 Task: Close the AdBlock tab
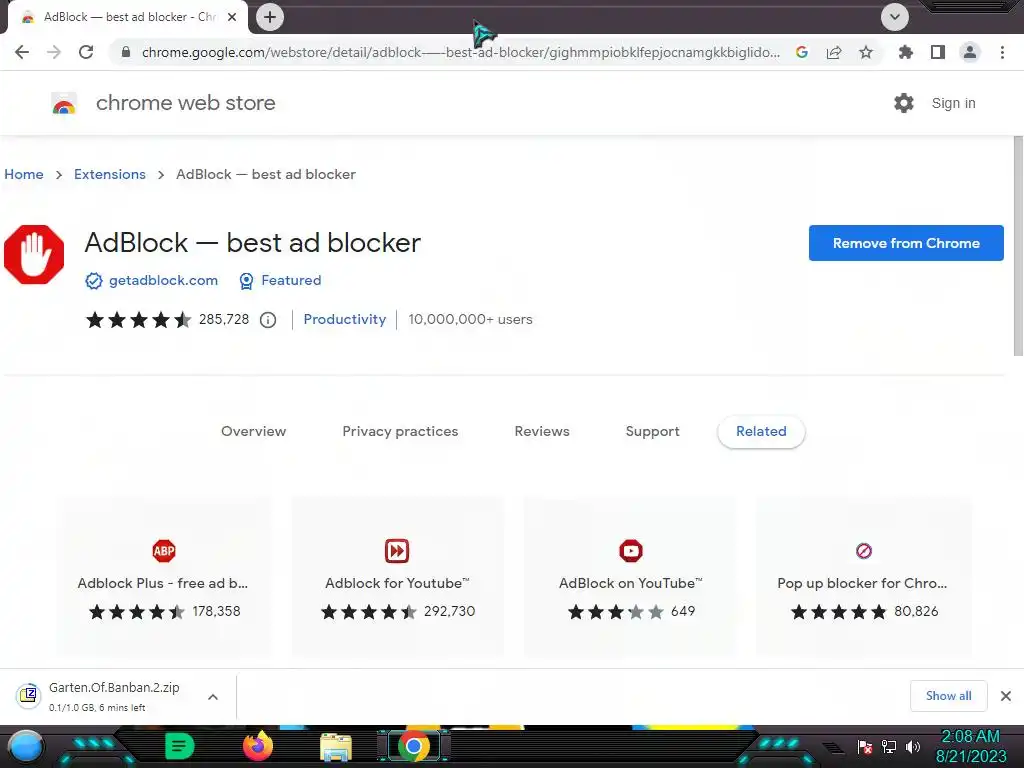[x=232, y=17]
